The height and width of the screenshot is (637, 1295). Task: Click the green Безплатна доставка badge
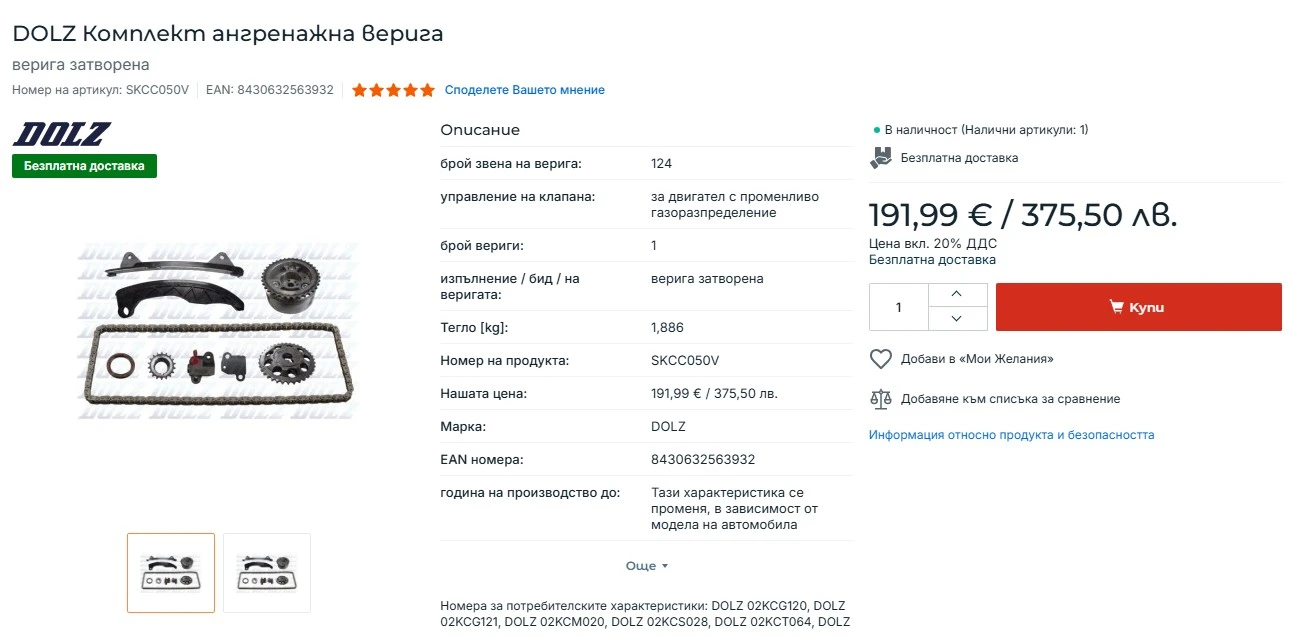click(84, 166)
